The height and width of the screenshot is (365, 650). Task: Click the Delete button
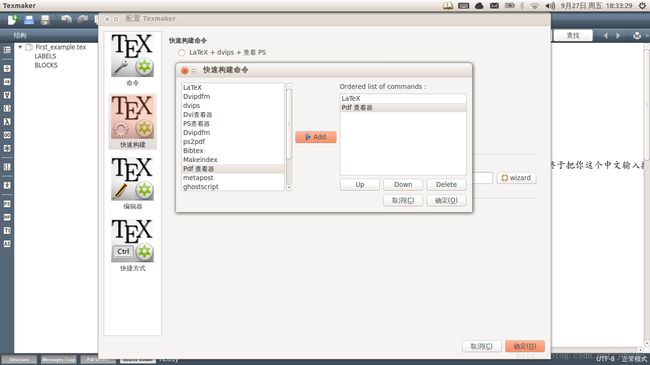pos(446,185)
